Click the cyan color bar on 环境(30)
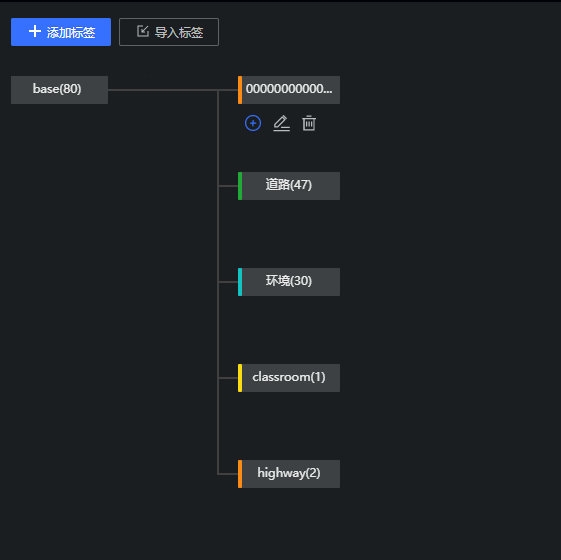Screen dimensions: 561x560 pyautogui.click(x=240, y=282)
